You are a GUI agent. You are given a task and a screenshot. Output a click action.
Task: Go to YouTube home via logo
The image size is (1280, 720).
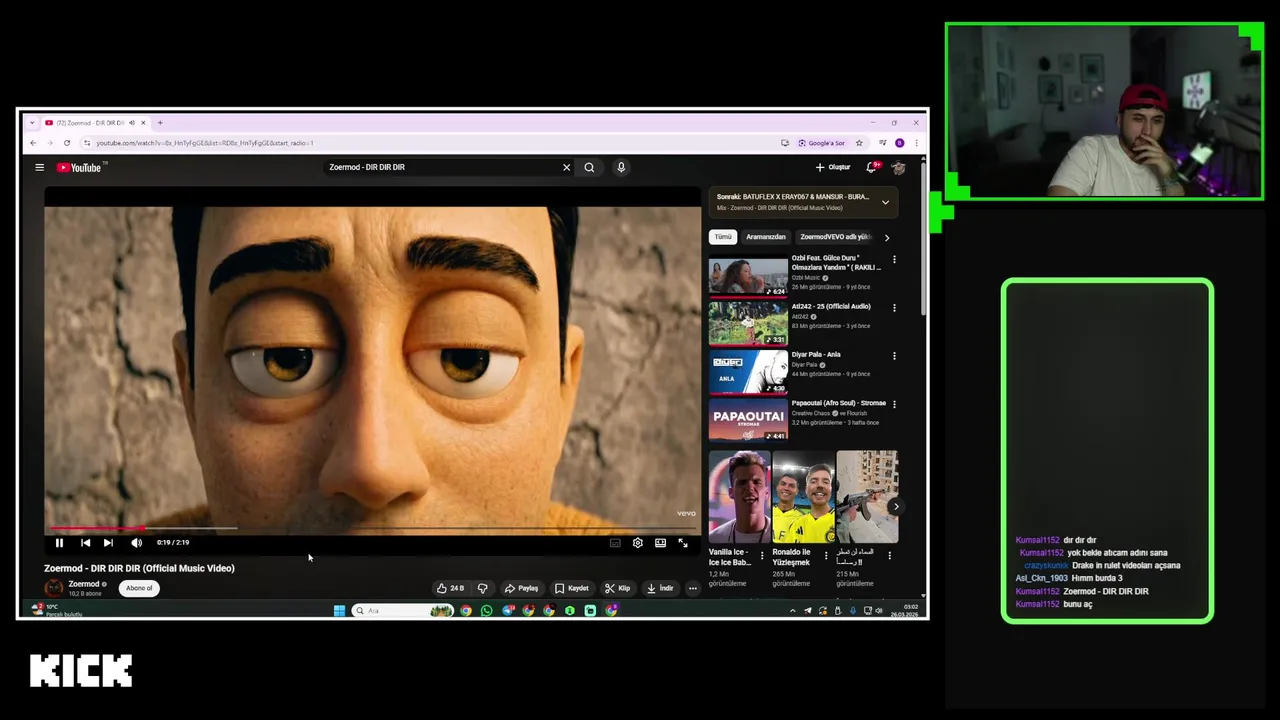(80, 167)
